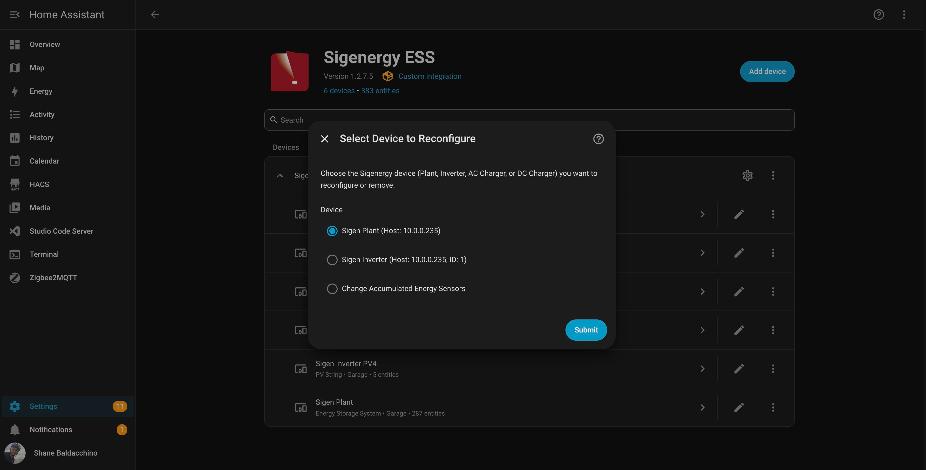The image size is (926, 470).
Task: Open the Calendar sidebar icon
Action: point(15,161)
